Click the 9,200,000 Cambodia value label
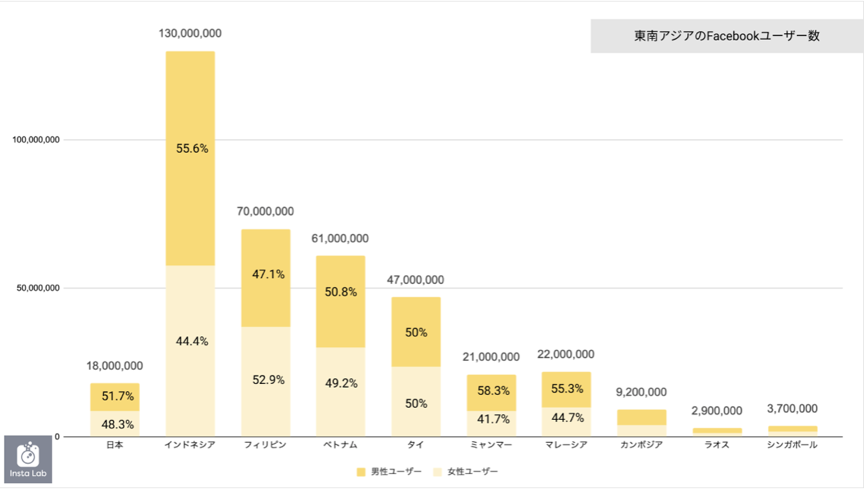 coord(641,392)
